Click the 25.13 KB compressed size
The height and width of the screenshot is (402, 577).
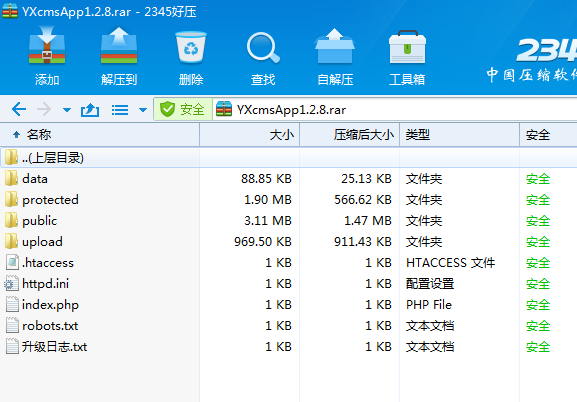pos(367,179)
